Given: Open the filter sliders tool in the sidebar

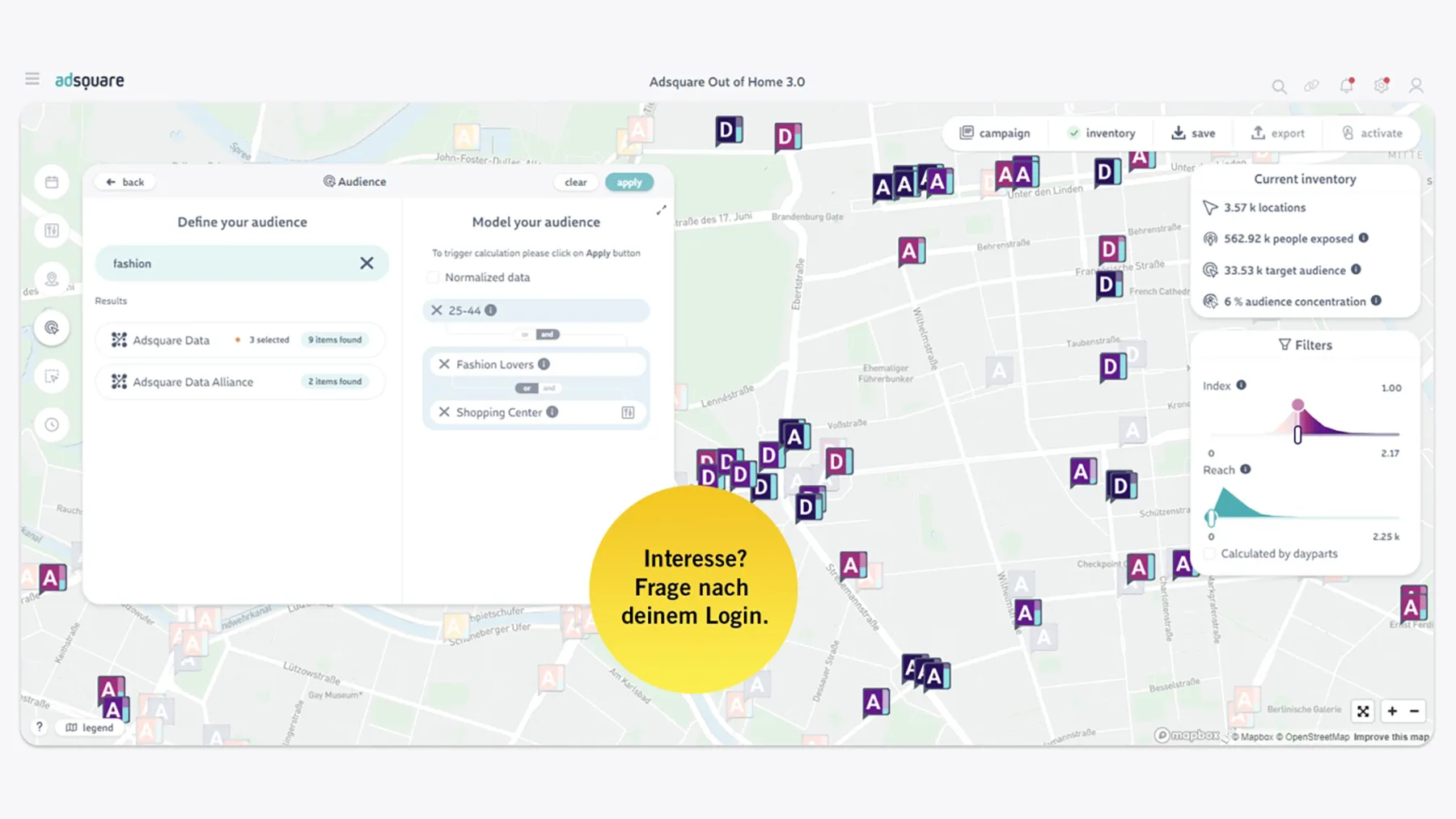Looking at the screenshot, I should pos(52,230).
